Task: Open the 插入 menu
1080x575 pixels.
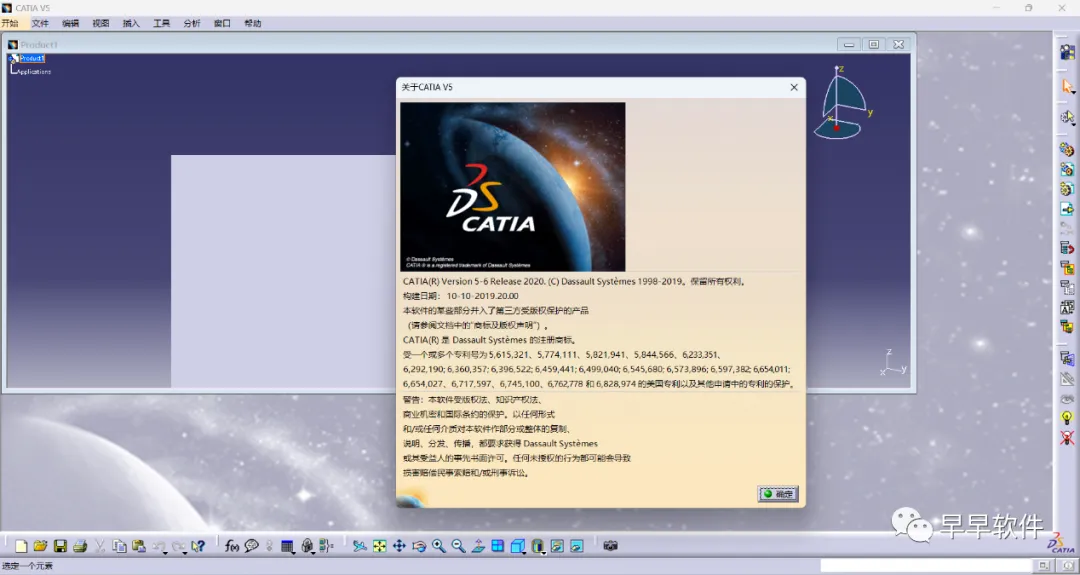Action: 131,23
